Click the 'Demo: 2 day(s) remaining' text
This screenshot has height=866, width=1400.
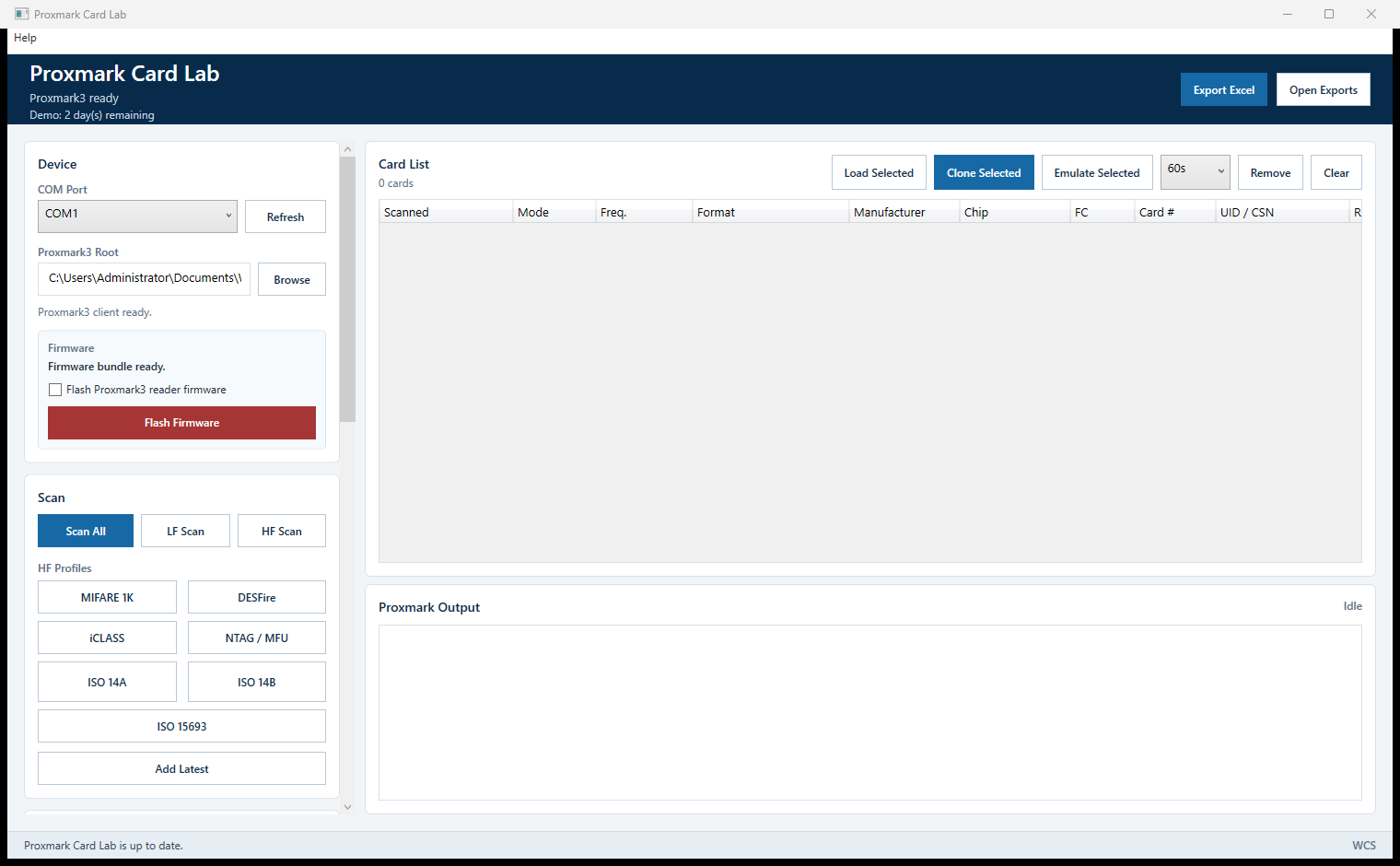[x=92, y=115]
